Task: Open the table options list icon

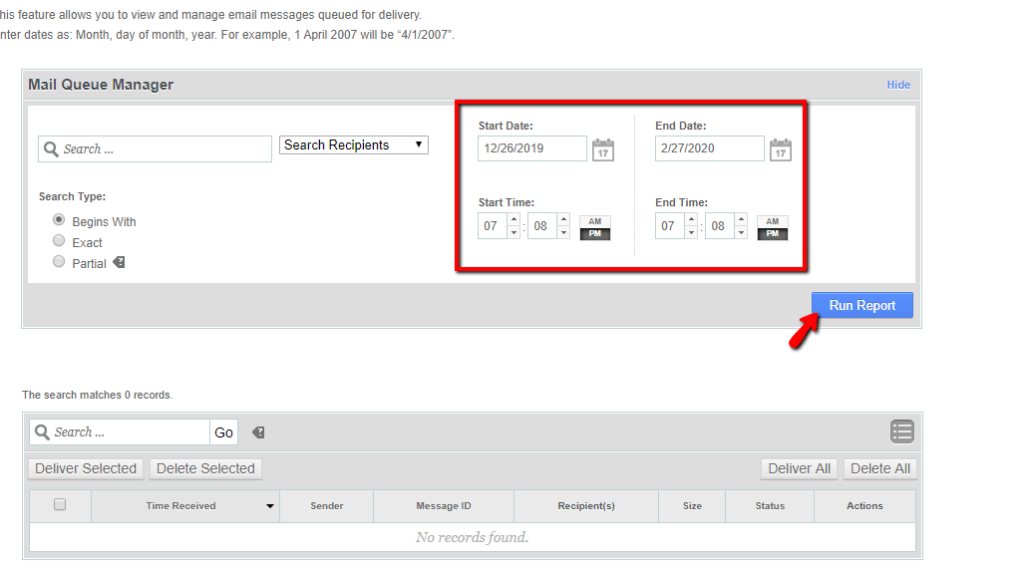Action: click(x=902, y=432)
